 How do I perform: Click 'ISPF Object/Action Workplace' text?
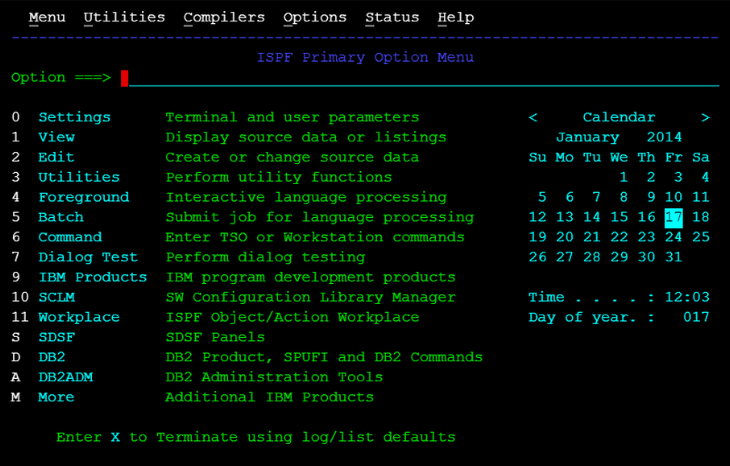292,317
